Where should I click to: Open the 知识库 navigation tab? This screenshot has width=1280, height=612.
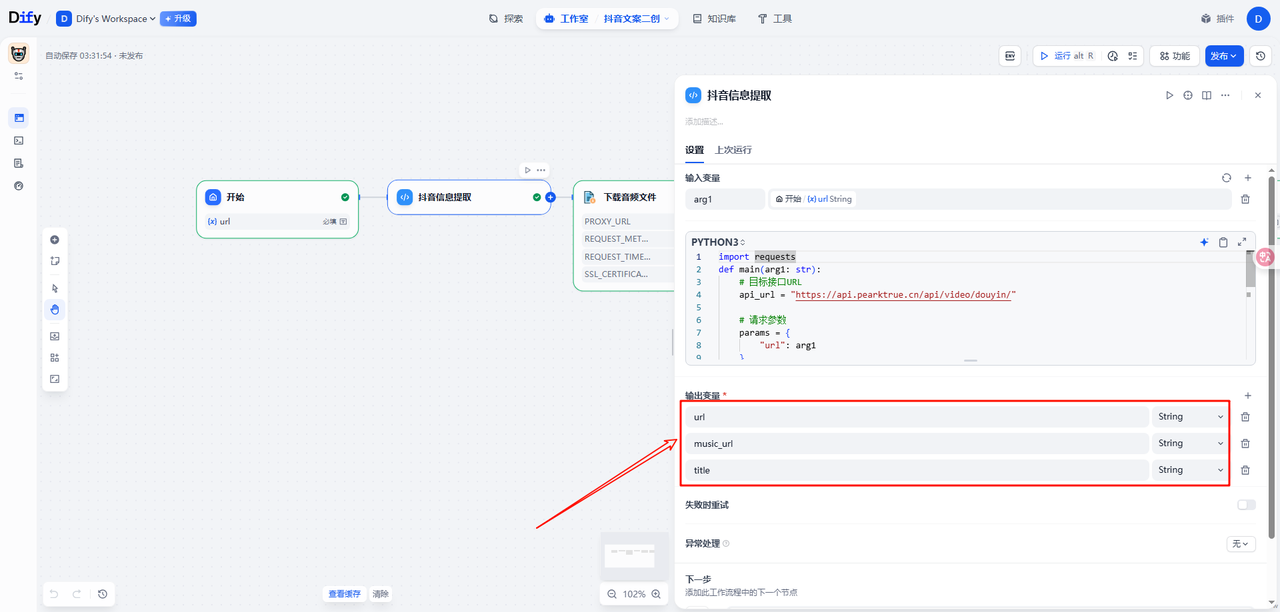point(714,19)
